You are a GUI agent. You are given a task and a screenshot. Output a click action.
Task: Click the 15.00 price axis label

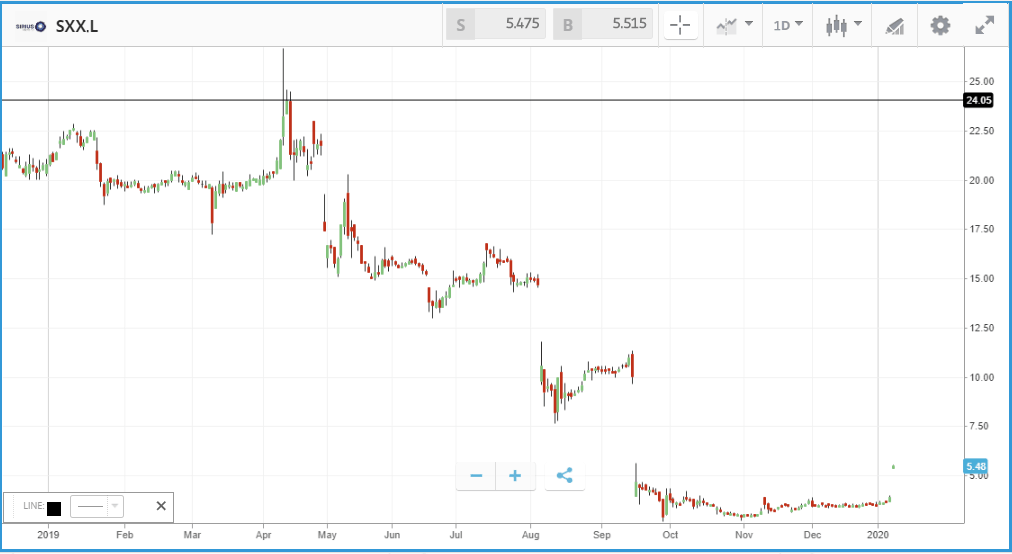(981, 278)
